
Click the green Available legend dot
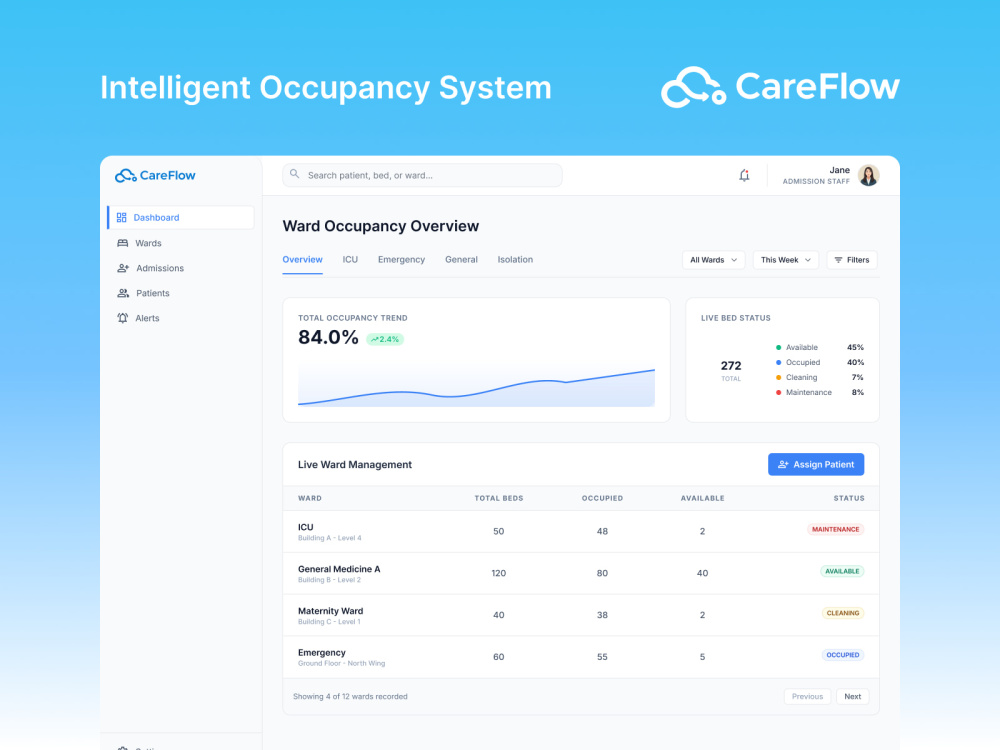coord(778,348)
